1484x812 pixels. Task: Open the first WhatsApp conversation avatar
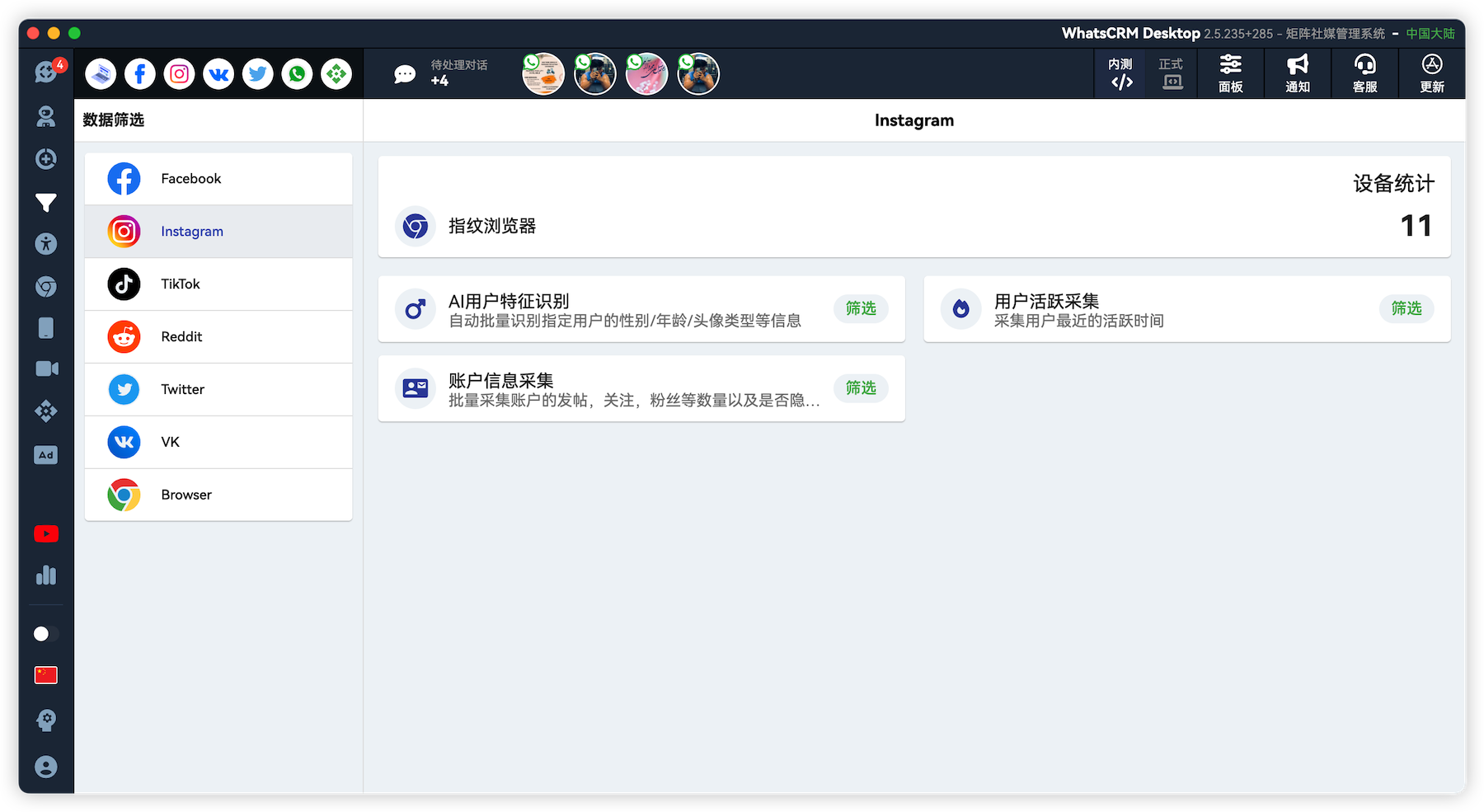[x=543, y=74]
